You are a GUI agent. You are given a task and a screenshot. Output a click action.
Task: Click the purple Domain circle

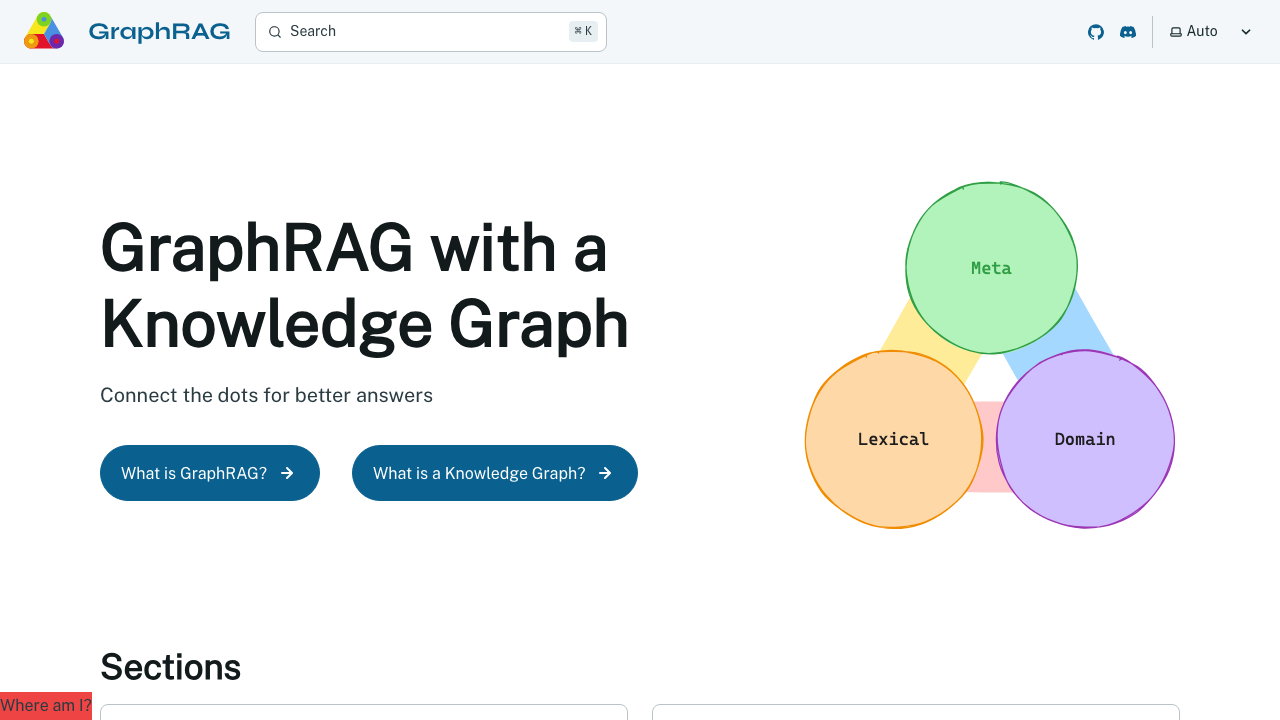coord(1085,439)
